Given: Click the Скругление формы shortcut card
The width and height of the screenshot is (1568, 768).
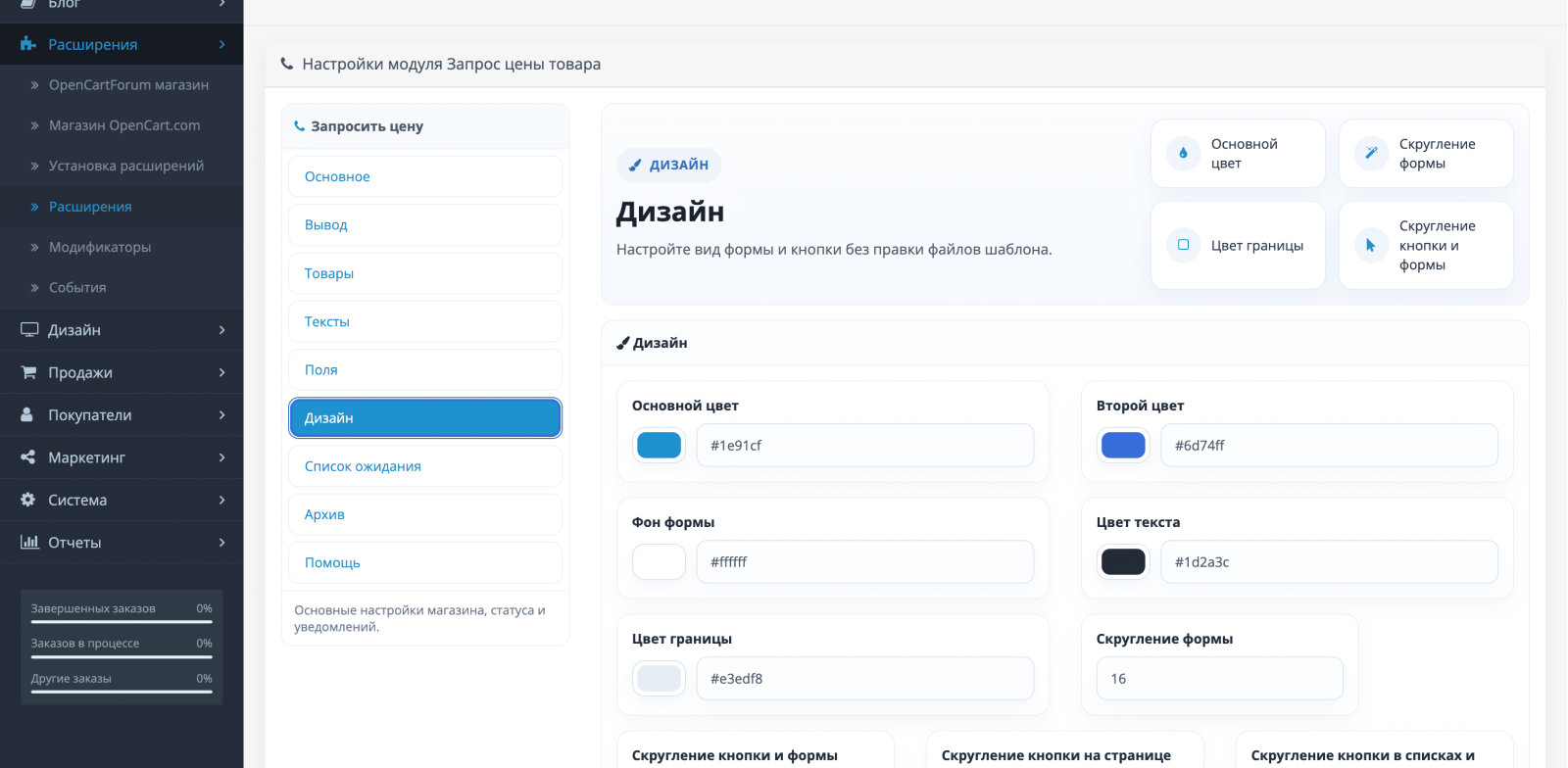Looking at the screenshot, I should [1426, 154].
